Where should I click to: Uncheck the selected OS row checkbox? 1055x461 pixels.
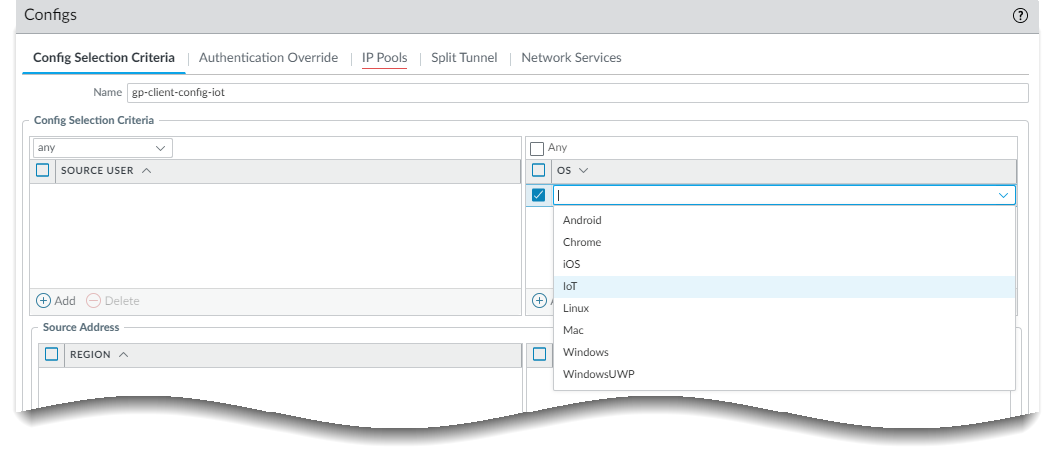click(539, 195)
